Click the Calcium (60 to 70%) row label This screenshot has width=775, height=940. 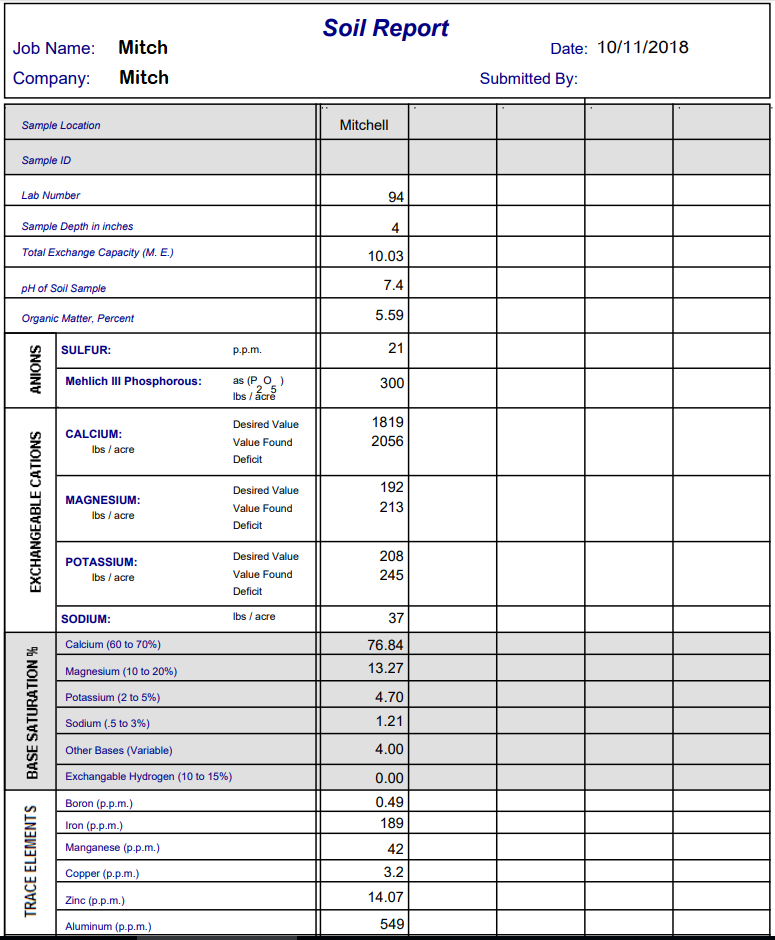(x=113, y=644)
